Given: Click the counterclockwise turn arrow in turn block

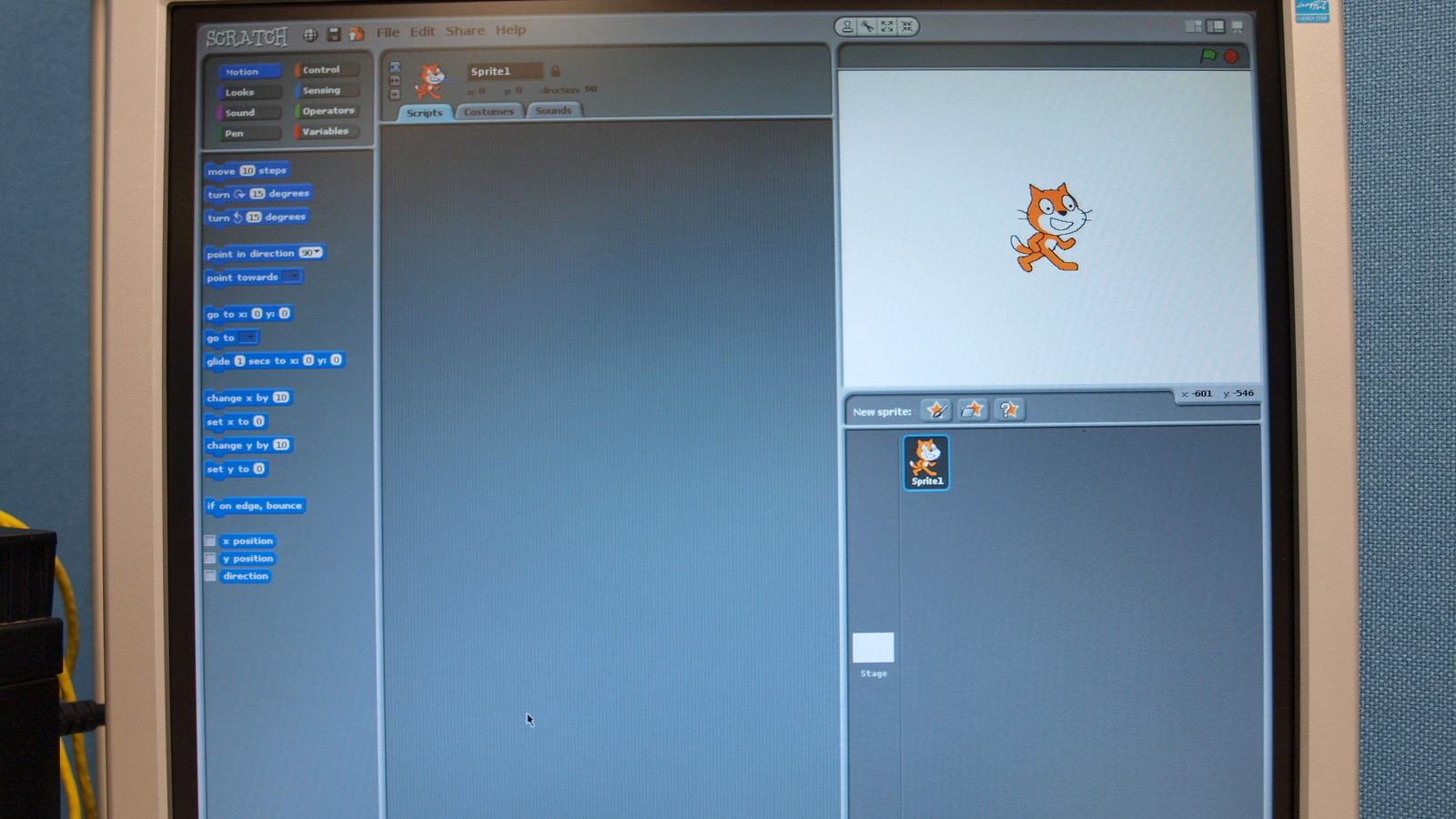Looking at the screenshot, I should tap(238, 217).
